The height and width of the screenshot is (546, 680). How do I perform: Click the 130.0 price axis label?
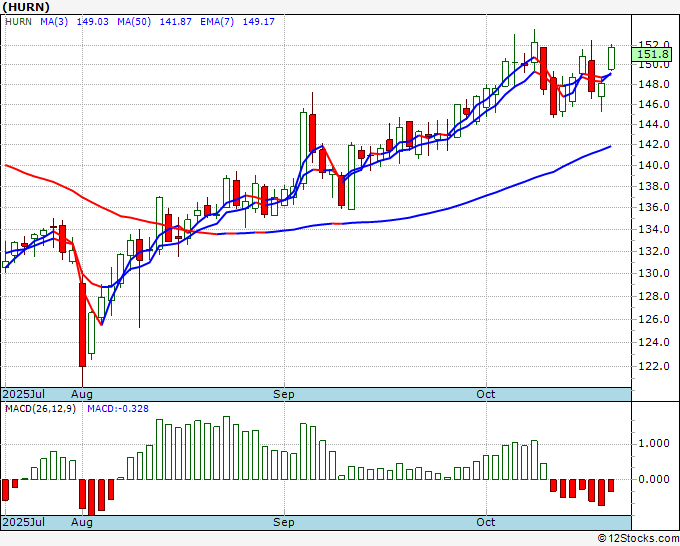pyautogui.click(x=654, y=273)
